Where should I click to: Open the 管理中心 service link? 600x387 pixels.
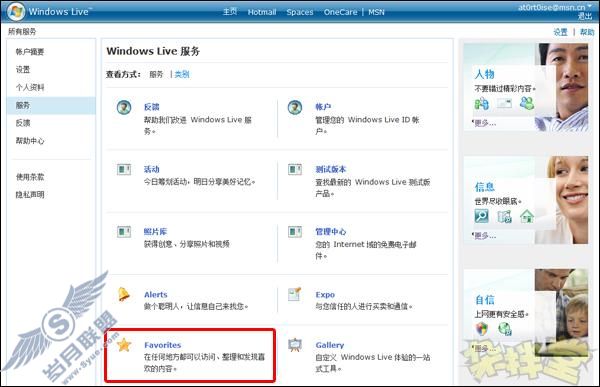pos(331,232)
